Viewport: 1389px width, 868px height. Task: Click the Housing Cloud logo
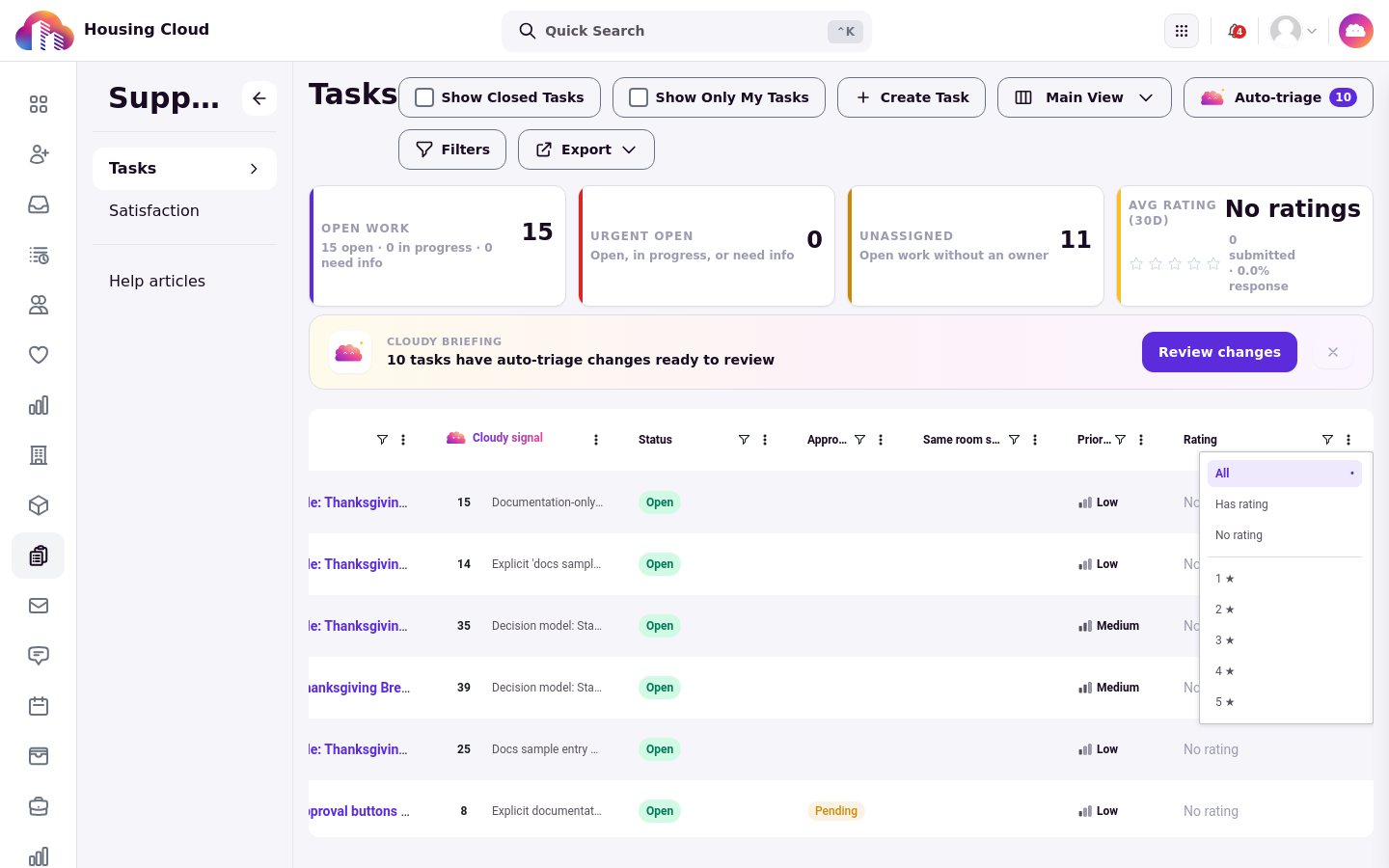[44, 31]
